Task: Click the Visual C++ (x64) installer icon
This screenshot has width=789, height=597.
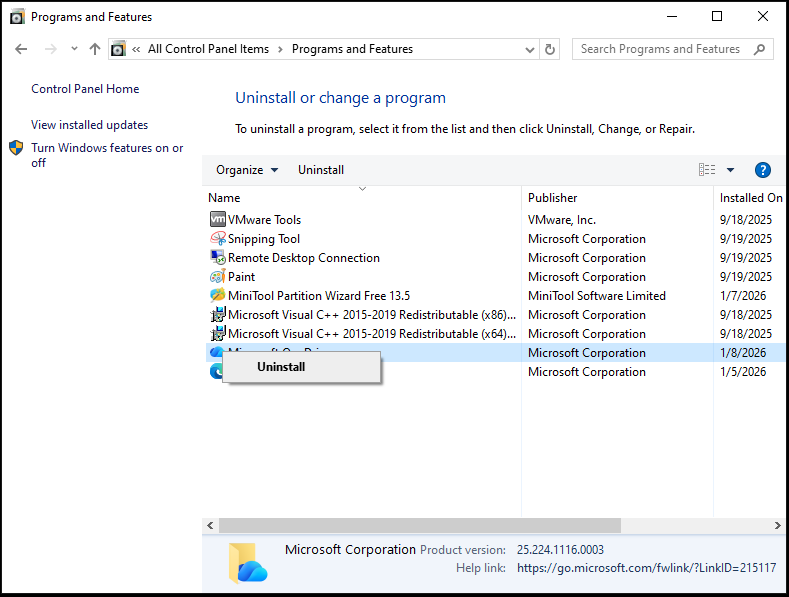Action: 217,333
